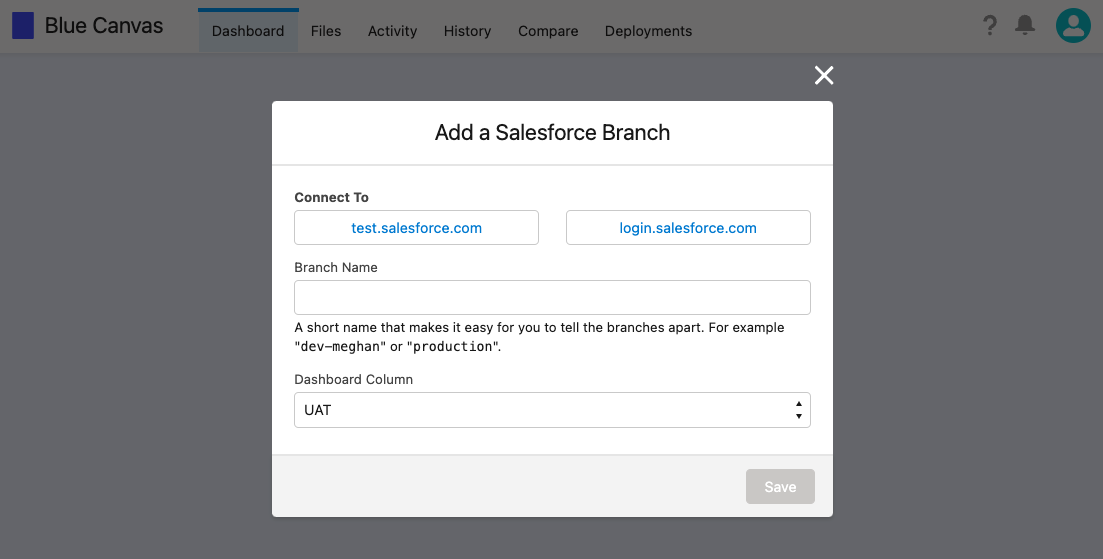Open the help question mark icon
This screenshot has width=1103, height=559.
[989, 25]
